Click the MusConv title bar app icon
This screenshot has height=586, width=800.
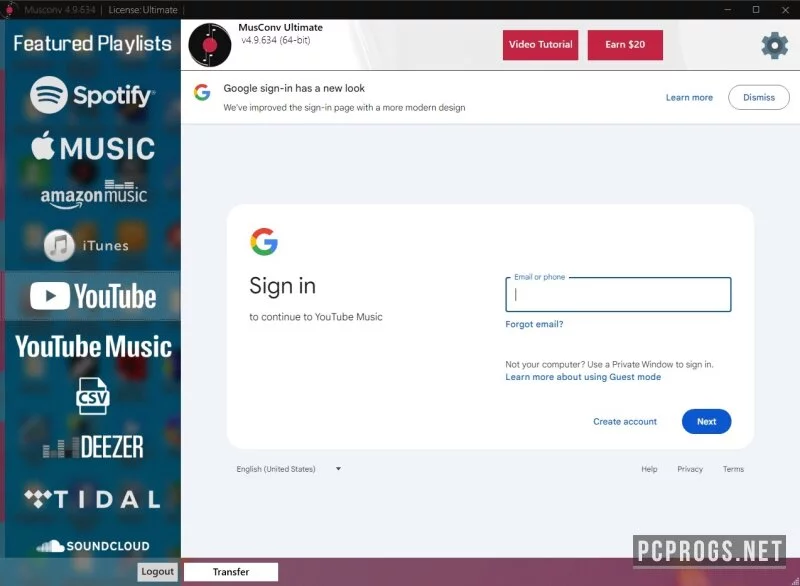[9, 9]
